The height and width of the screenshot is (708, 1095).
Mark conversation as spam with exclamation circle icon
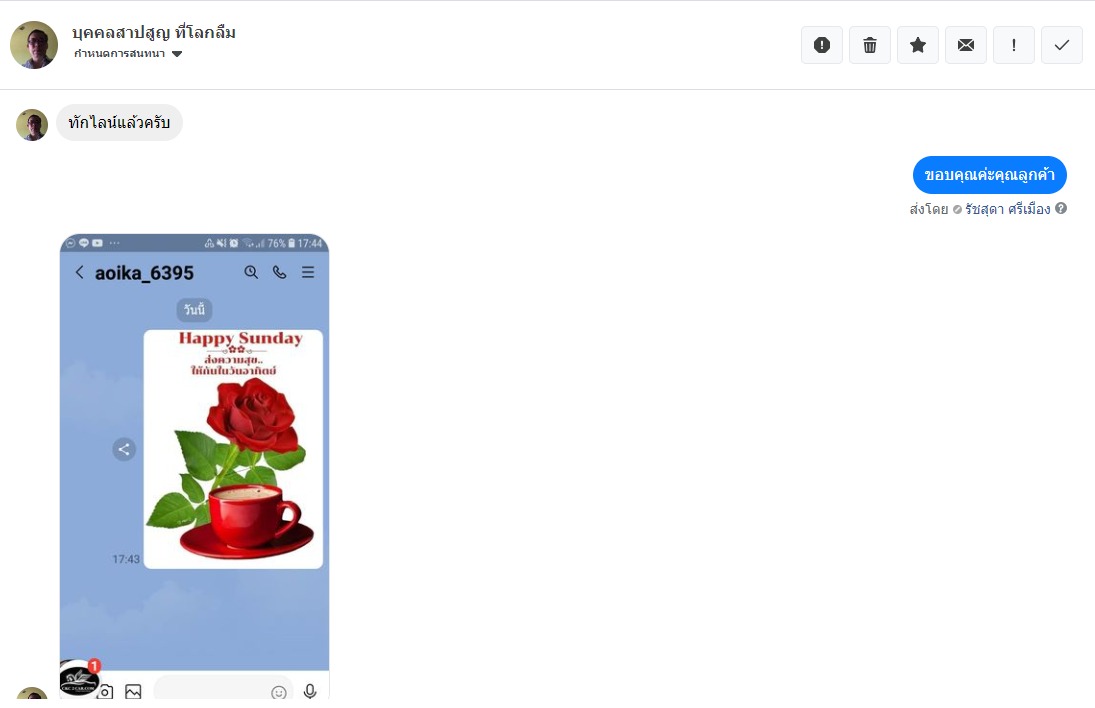pos(822,45)
